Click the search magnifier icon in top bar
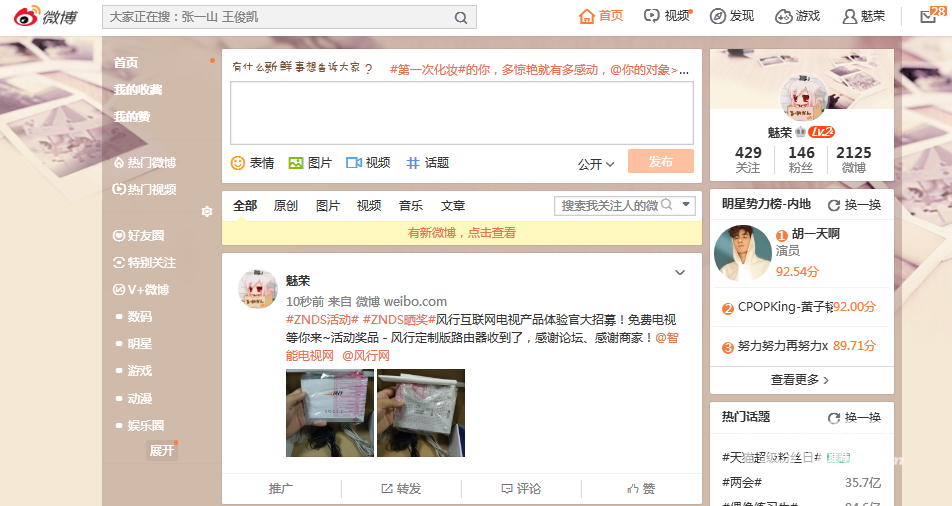 [x=461, y=18]
